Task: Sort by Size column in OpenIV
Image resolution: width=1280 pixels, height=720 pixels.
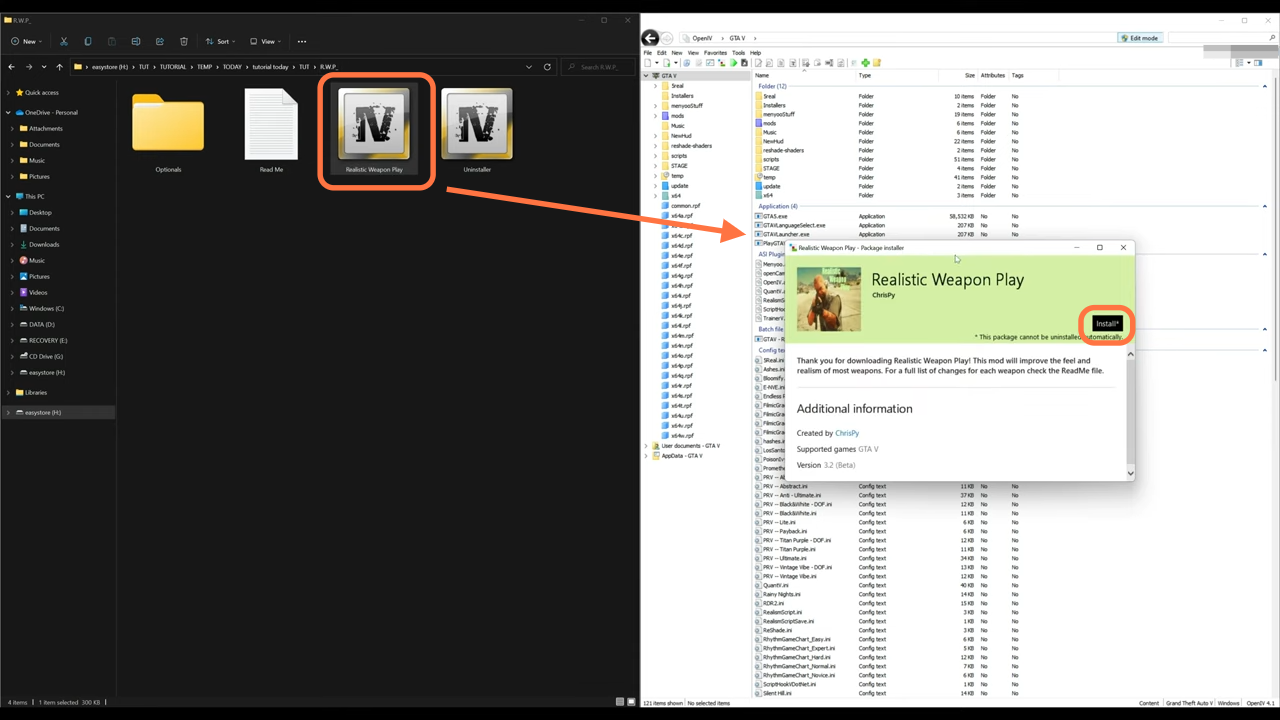Action: click(x=969, y=75)
